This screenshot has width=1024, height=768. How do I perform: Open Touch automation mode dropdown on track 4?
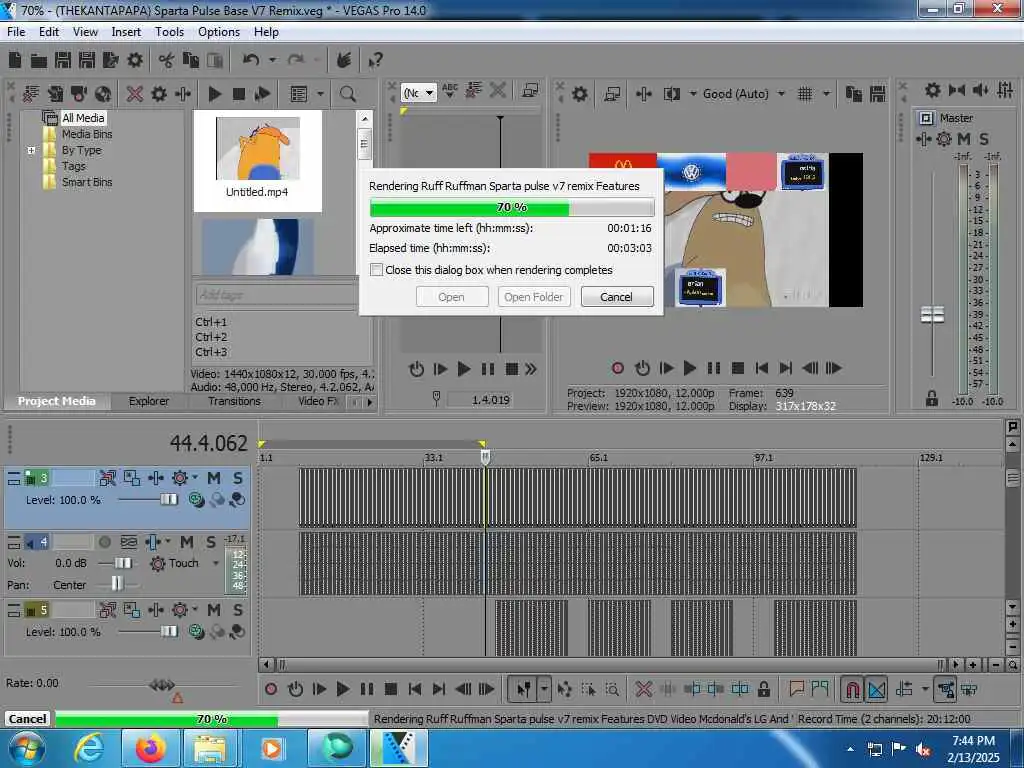point(216,563)
